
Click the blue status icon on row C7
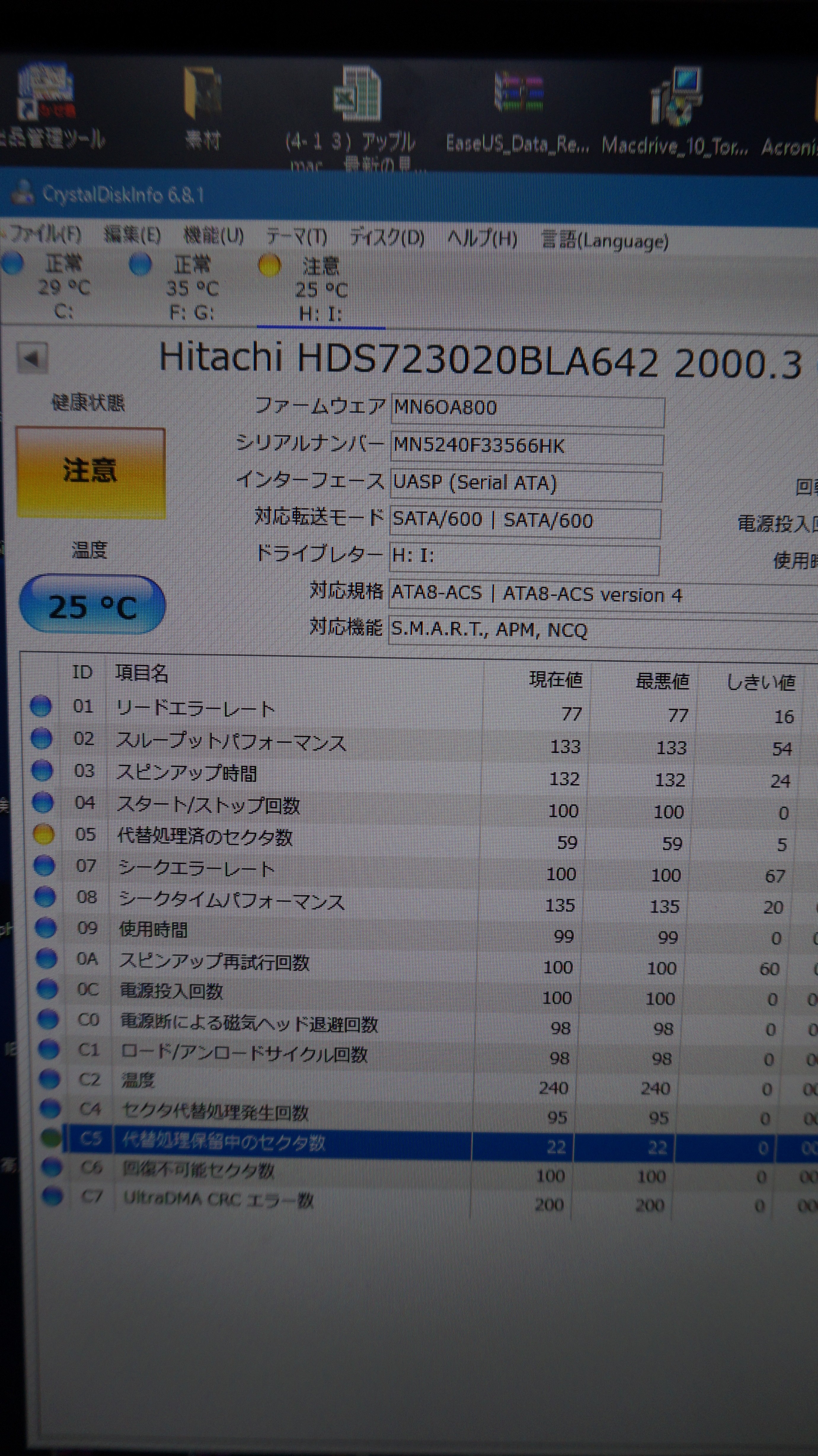pyautogui.click(x=53, y=1196)
